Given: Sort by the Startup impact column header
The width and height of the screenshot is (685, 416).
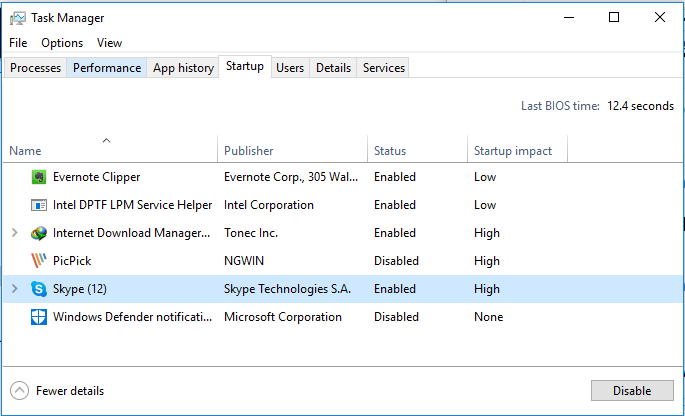Looking at the screenshot, I should pos(517,149).
